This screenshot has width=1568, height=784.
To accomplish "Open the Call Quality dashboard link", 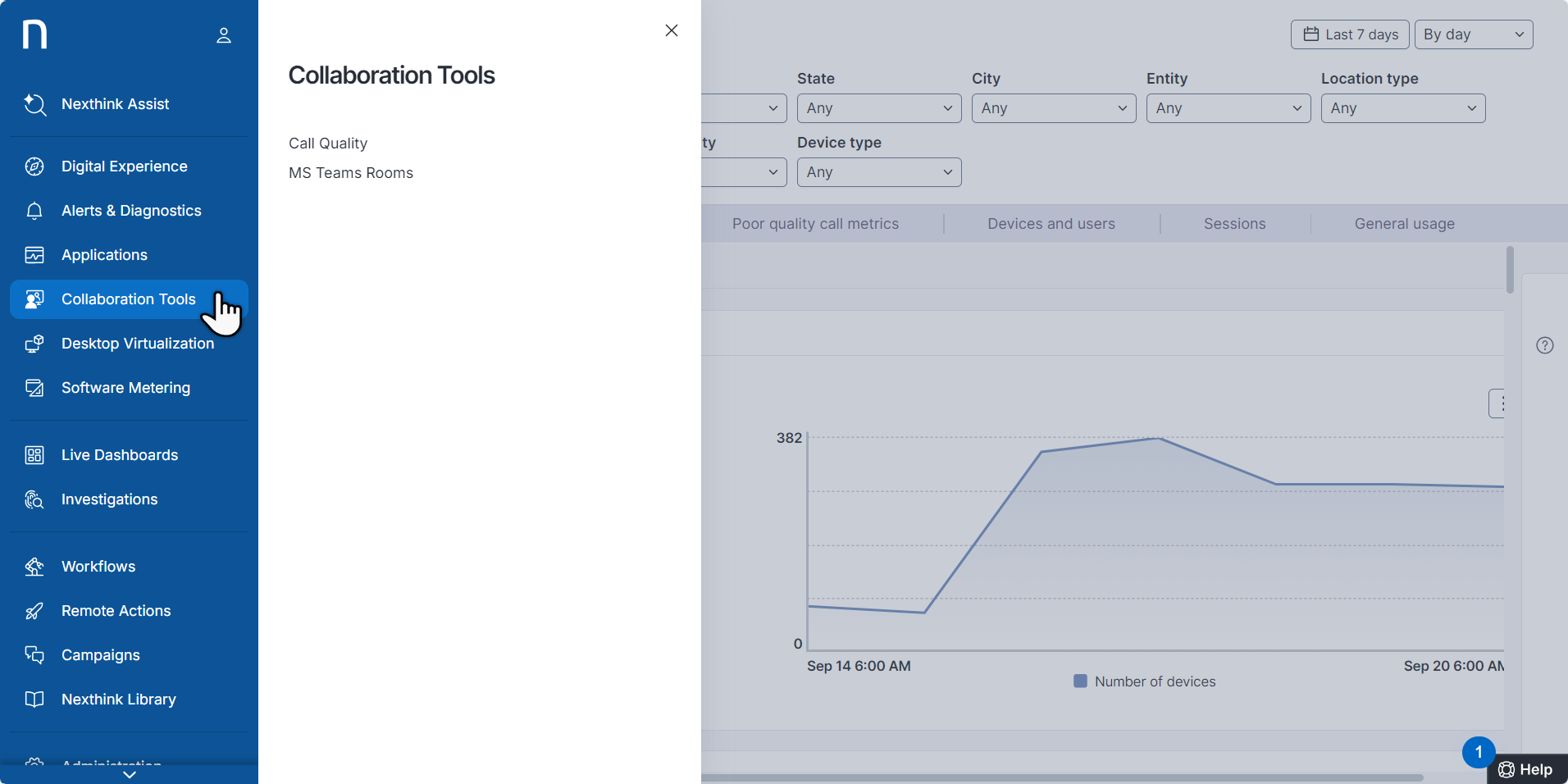I will 328,144.
